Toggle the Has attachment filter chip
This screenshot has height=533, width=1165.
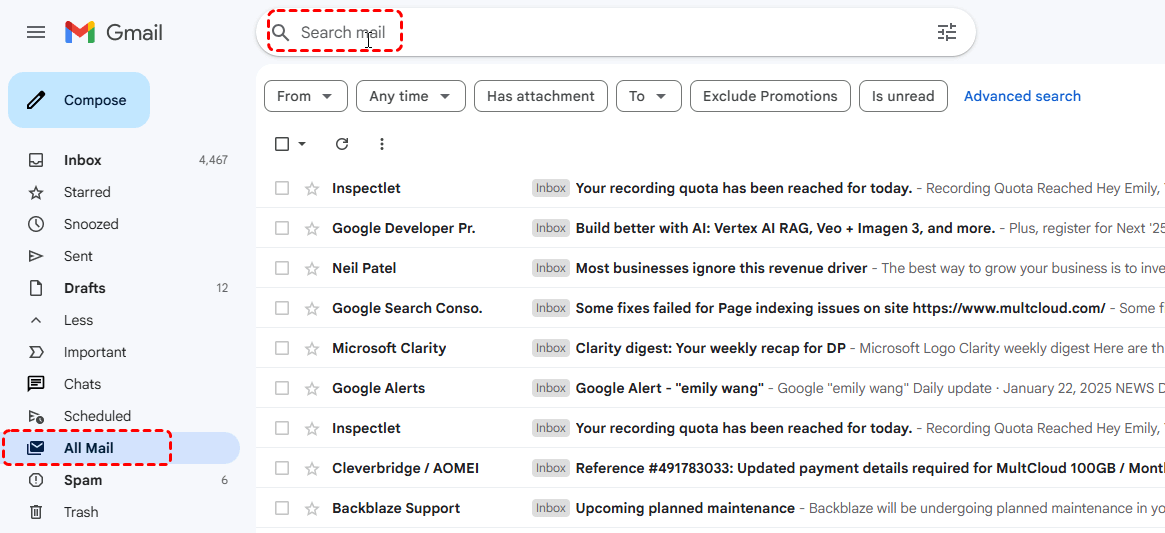coord(540,96)
